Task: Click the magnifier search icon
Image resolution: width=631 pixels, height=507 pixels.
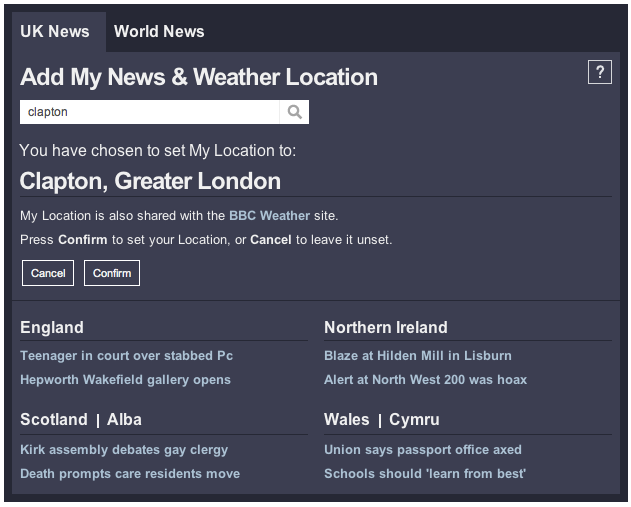Action: [295, 112]
